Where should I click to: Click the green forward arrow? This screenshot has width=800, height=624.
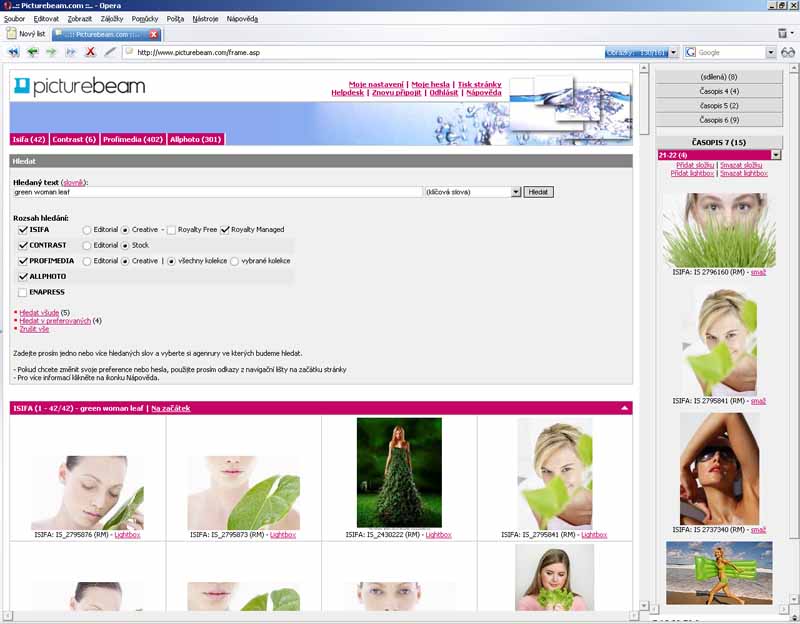(x=51, y=52)
